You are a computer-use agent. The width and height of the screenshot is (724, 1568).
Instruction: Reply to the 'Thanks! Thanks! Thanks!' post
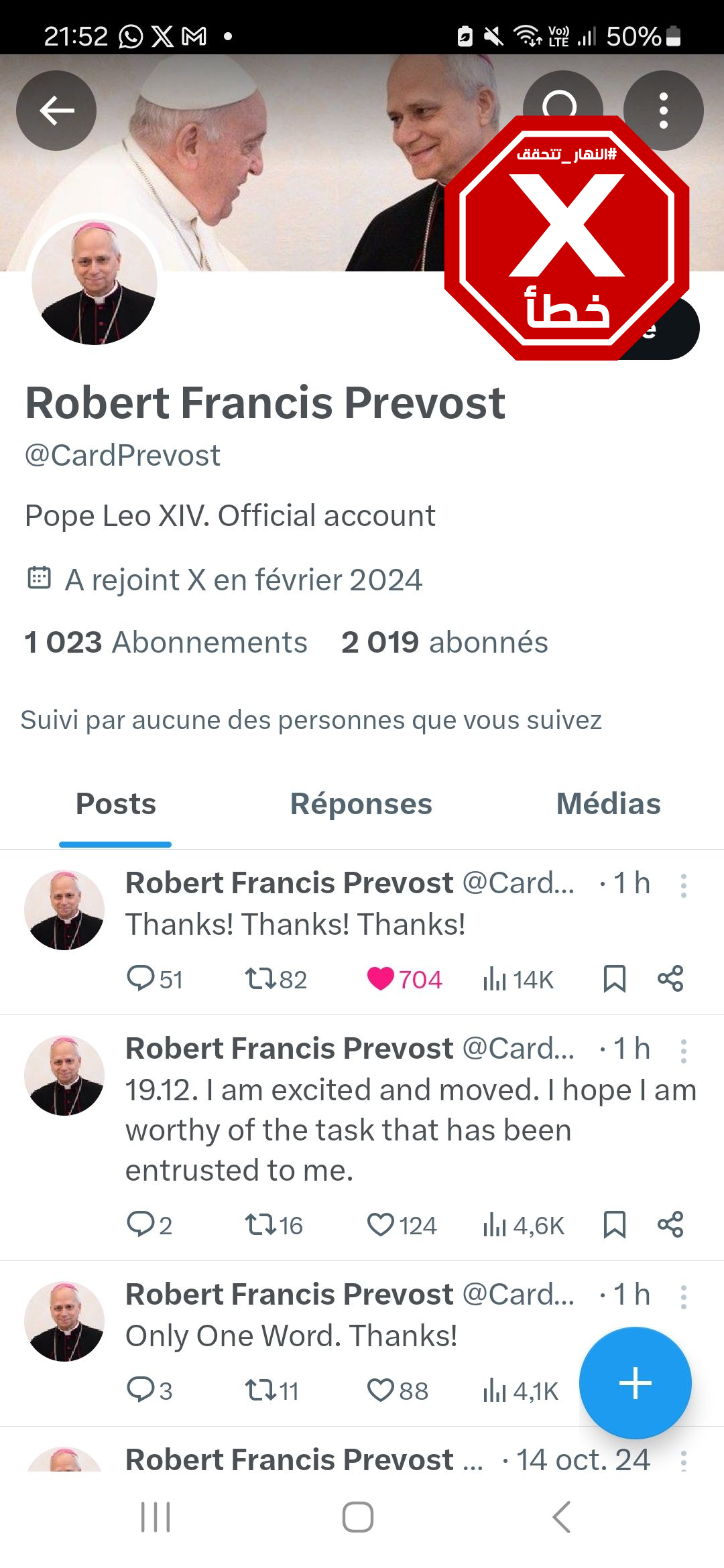(x=141, y=979)
